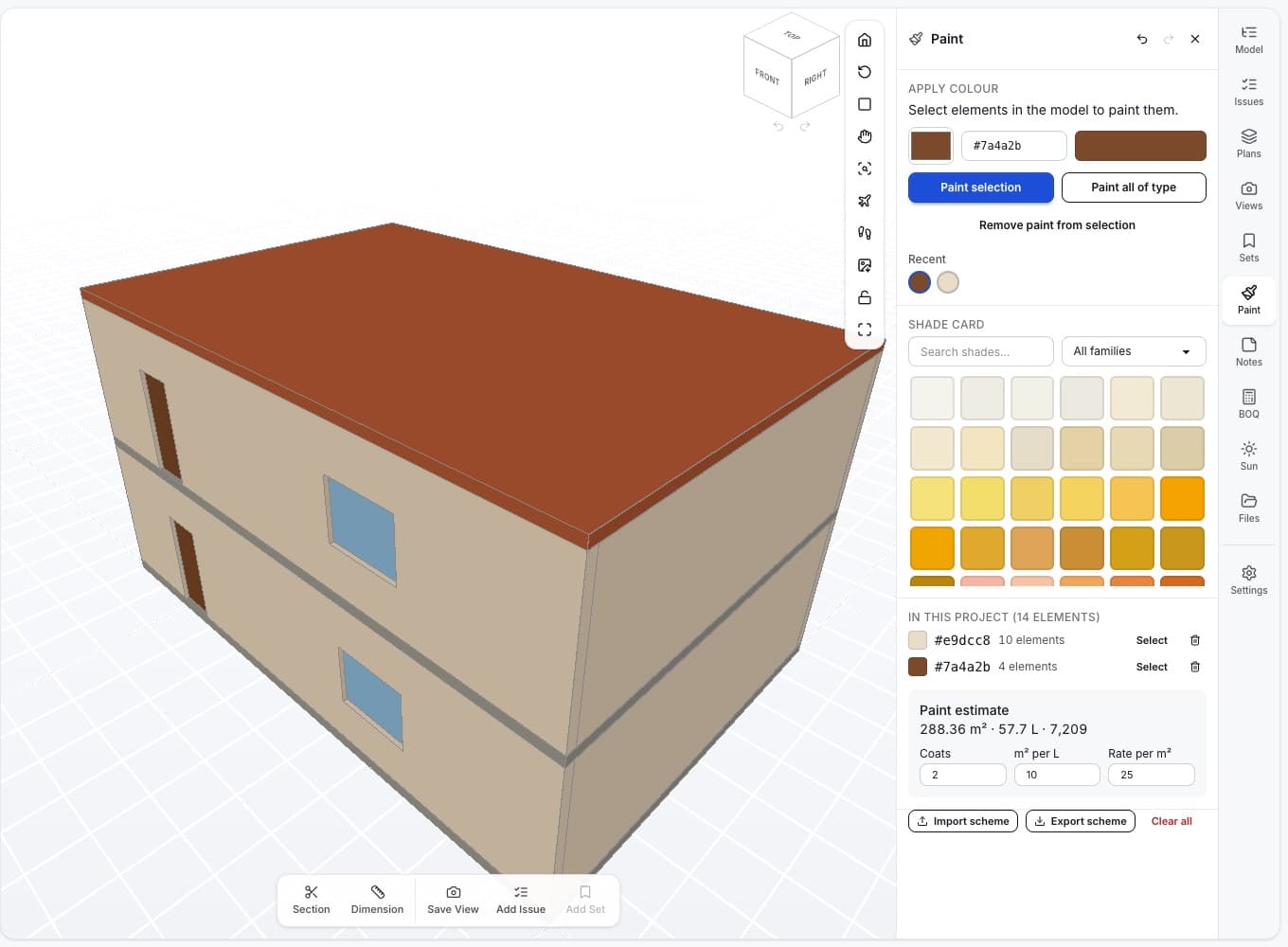Click Export scheme button
Viewport: 1288px width, 947px height.
coord(1080,821)
